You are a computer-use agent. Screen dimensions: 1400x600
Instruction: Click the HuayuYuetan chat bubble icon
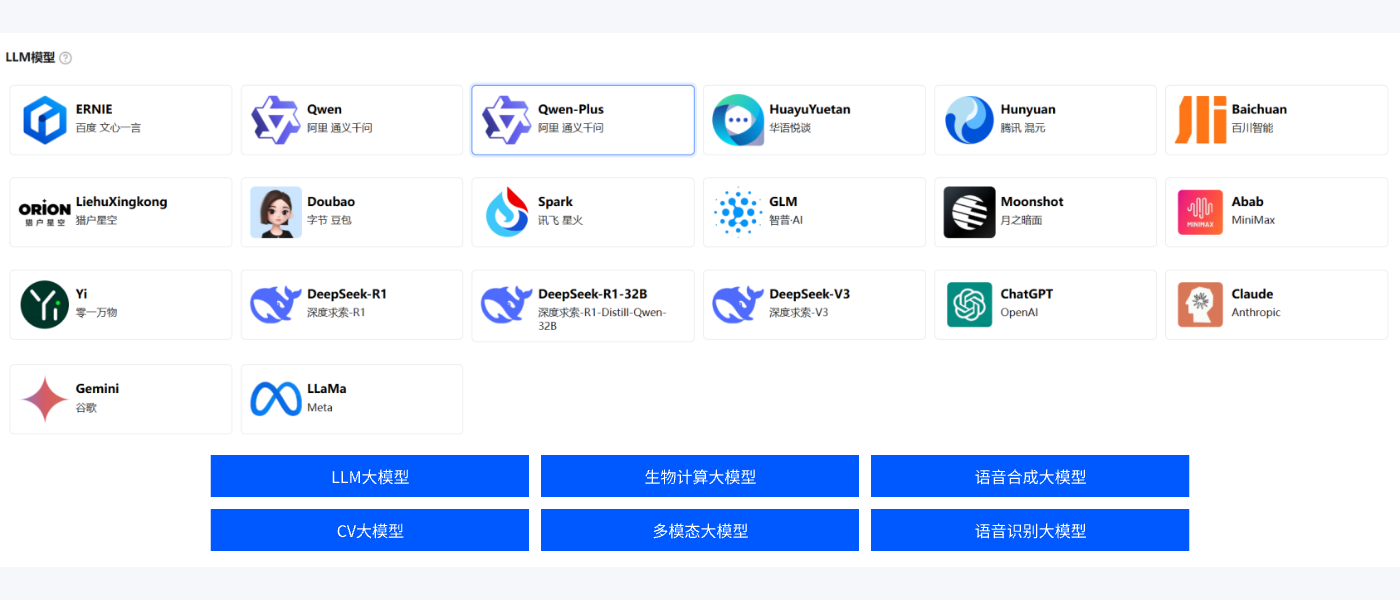(738, 120)
